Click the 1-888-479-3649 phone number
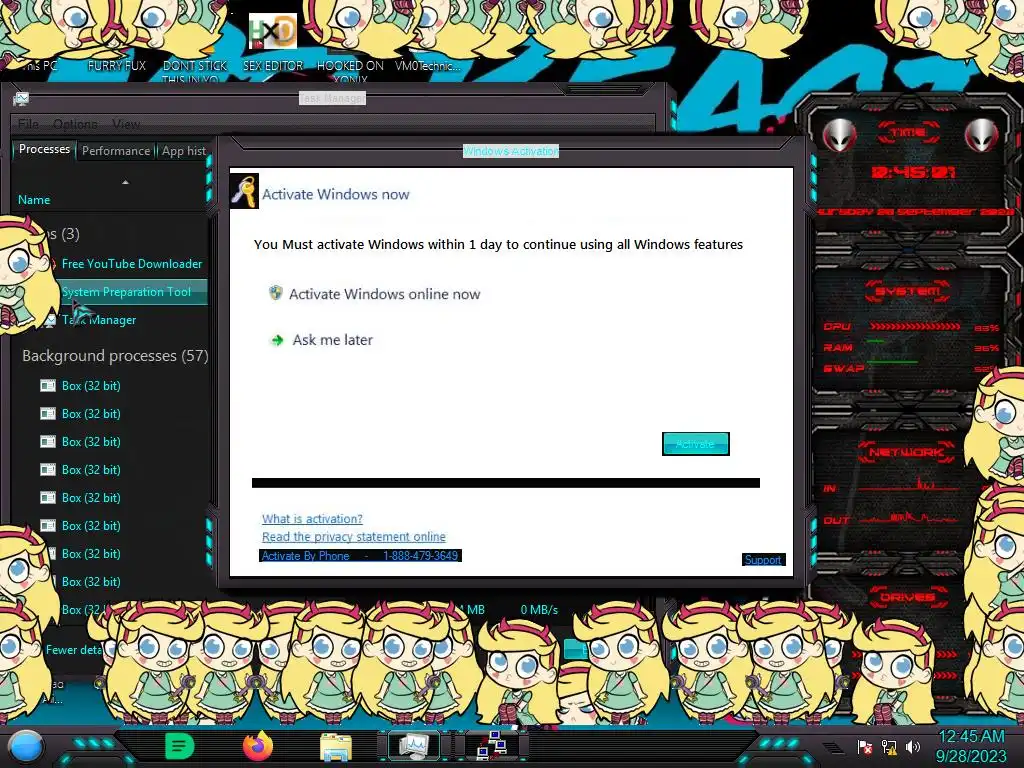 (420, 556)
